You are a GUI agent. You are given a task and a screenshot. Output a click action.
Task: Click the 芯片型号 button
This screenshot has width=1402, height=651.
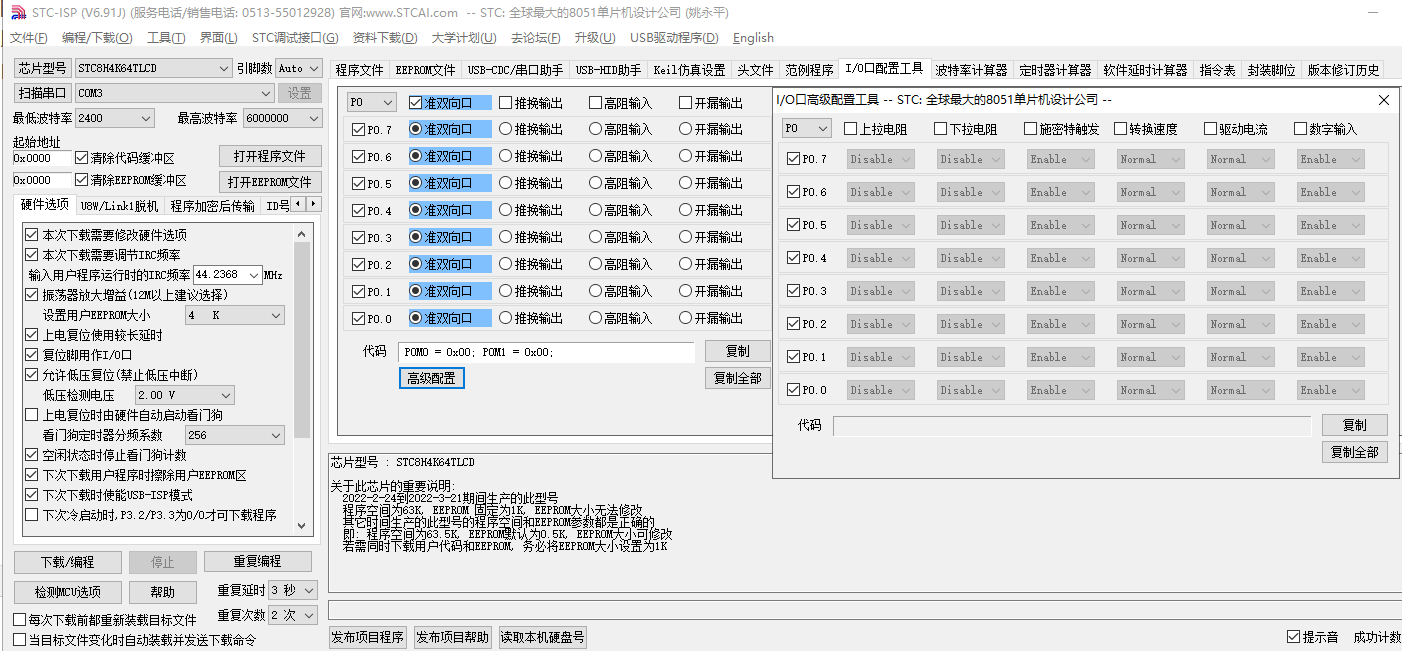tap(42, 68)
